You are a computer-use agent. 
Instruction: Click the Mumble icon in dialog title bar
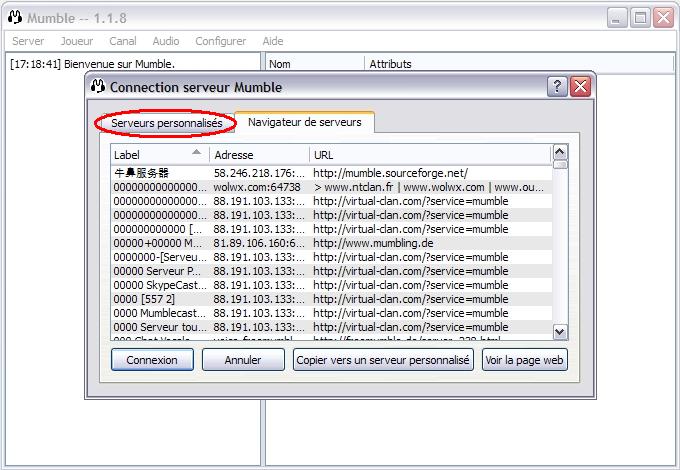click(x=98, y=86)
